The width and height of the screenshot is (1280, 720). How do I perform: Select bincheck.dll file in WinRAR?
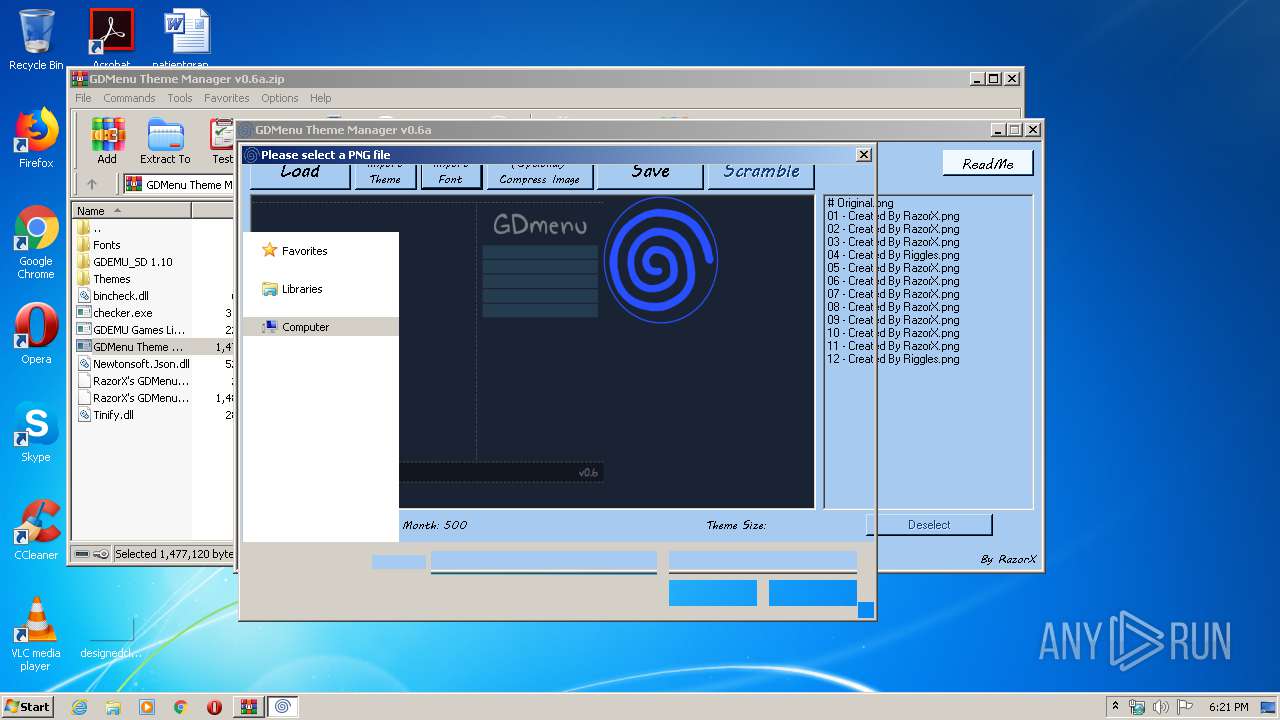coord(121,296)
